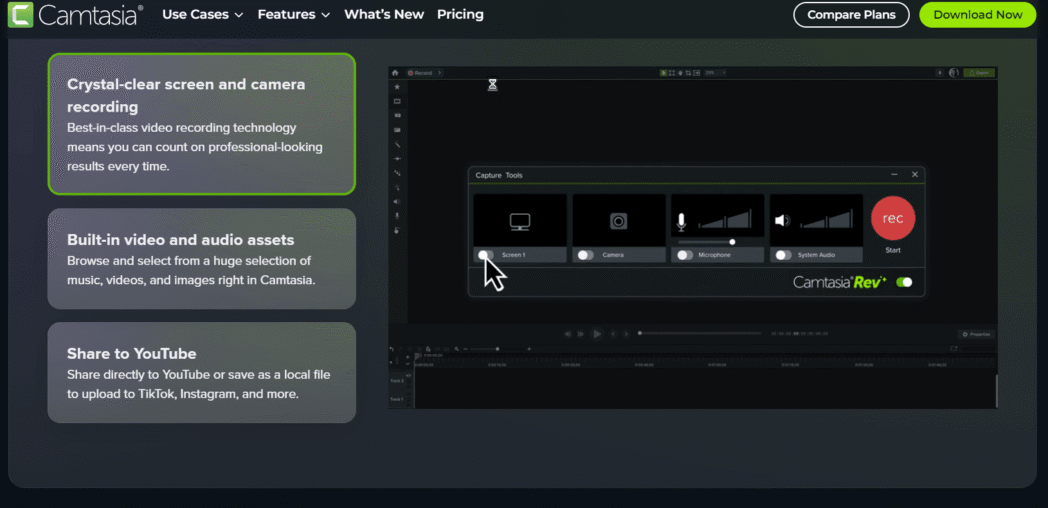Click the green edit mode icon in the canvas toolbar
Viewport: 1048px width, 508px height.
664,73
